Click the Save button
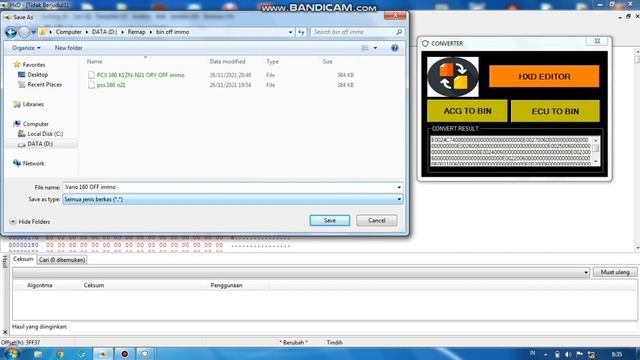Image resolution: width=640 pixels, height=360 pixels. pyautogui.click(x=330, y=220)
